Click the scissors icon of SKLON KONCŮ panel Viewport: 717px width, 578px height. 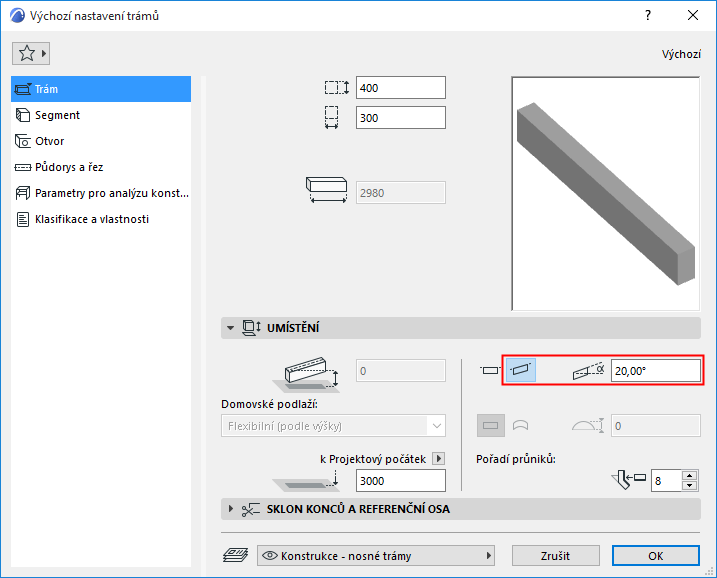pyautogui.click(x=251, y=509)
